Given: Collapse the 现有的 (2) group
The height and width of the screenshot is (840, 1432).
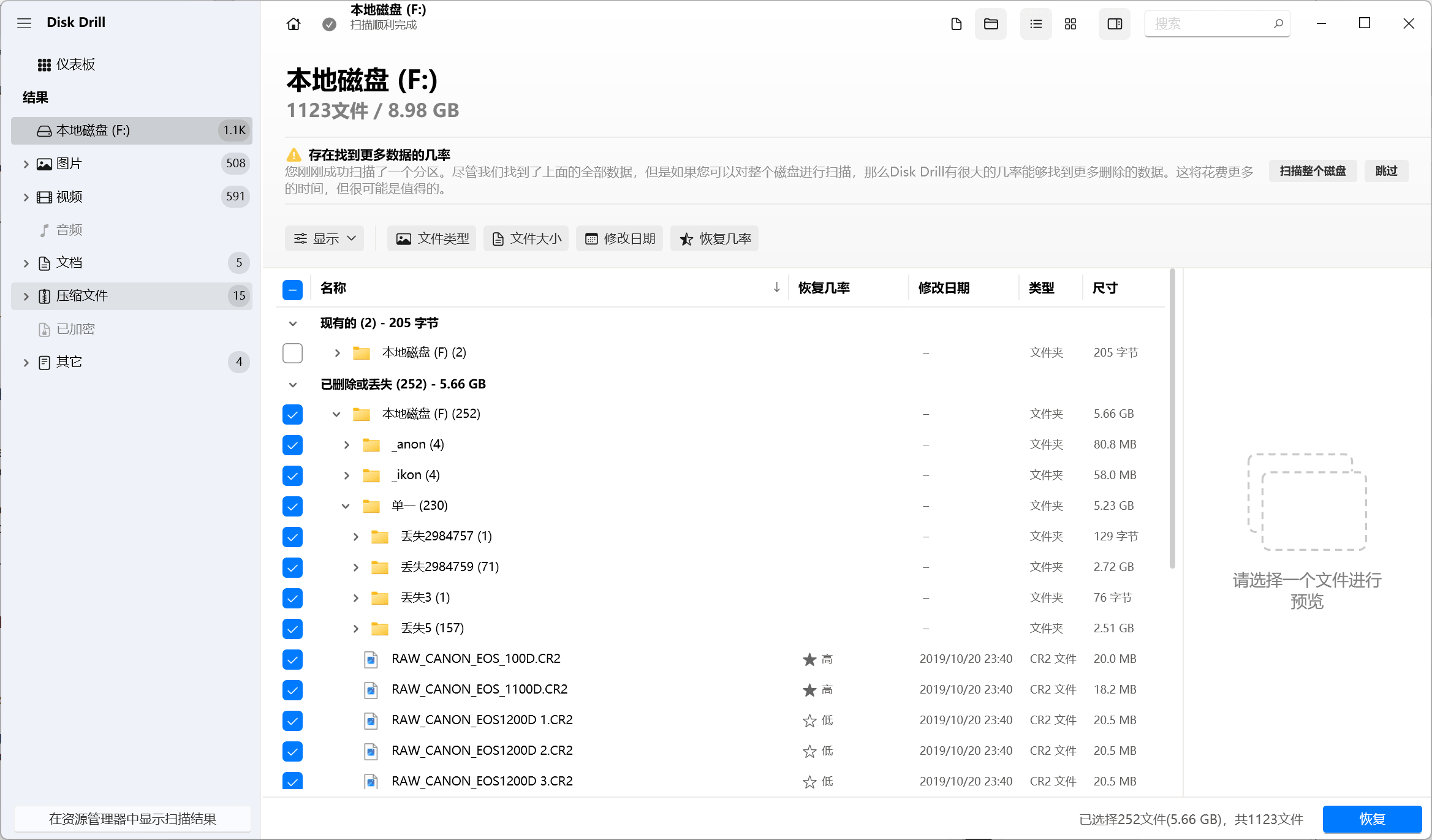Looking at the screenshot, I should [293, 324].
